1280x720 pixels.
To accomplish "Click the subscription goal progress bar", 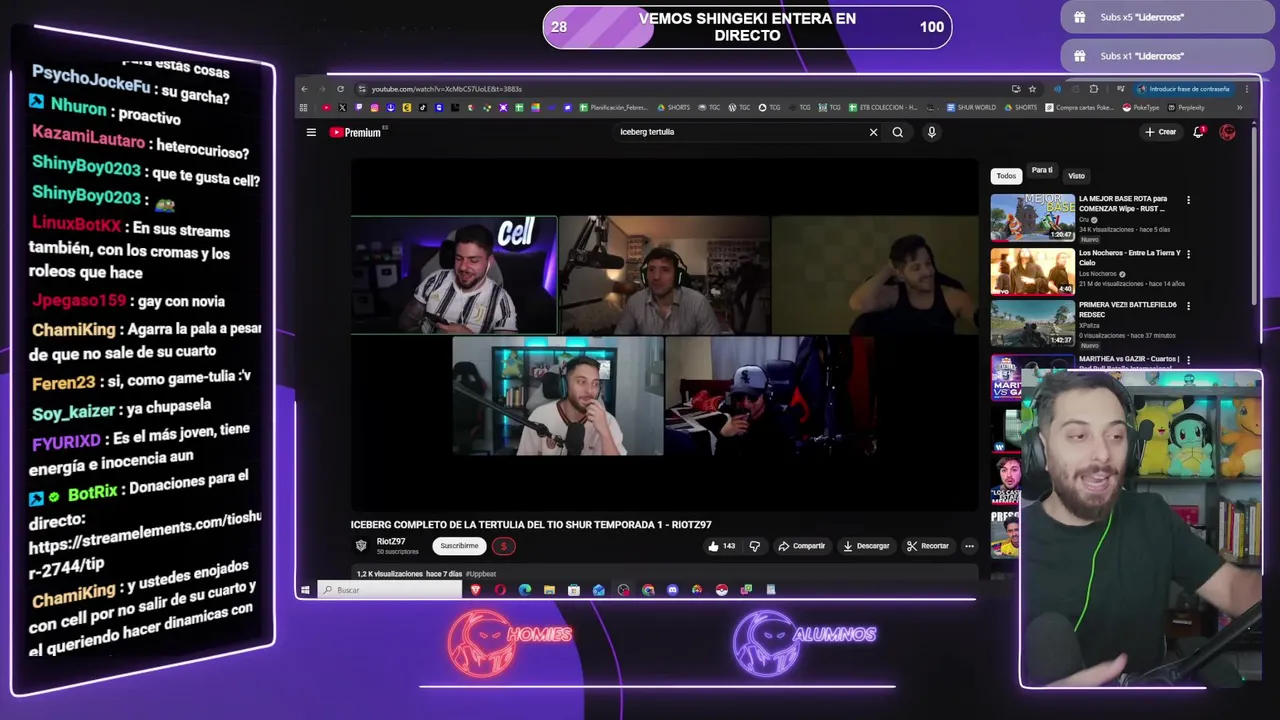I will pos(747,27).
